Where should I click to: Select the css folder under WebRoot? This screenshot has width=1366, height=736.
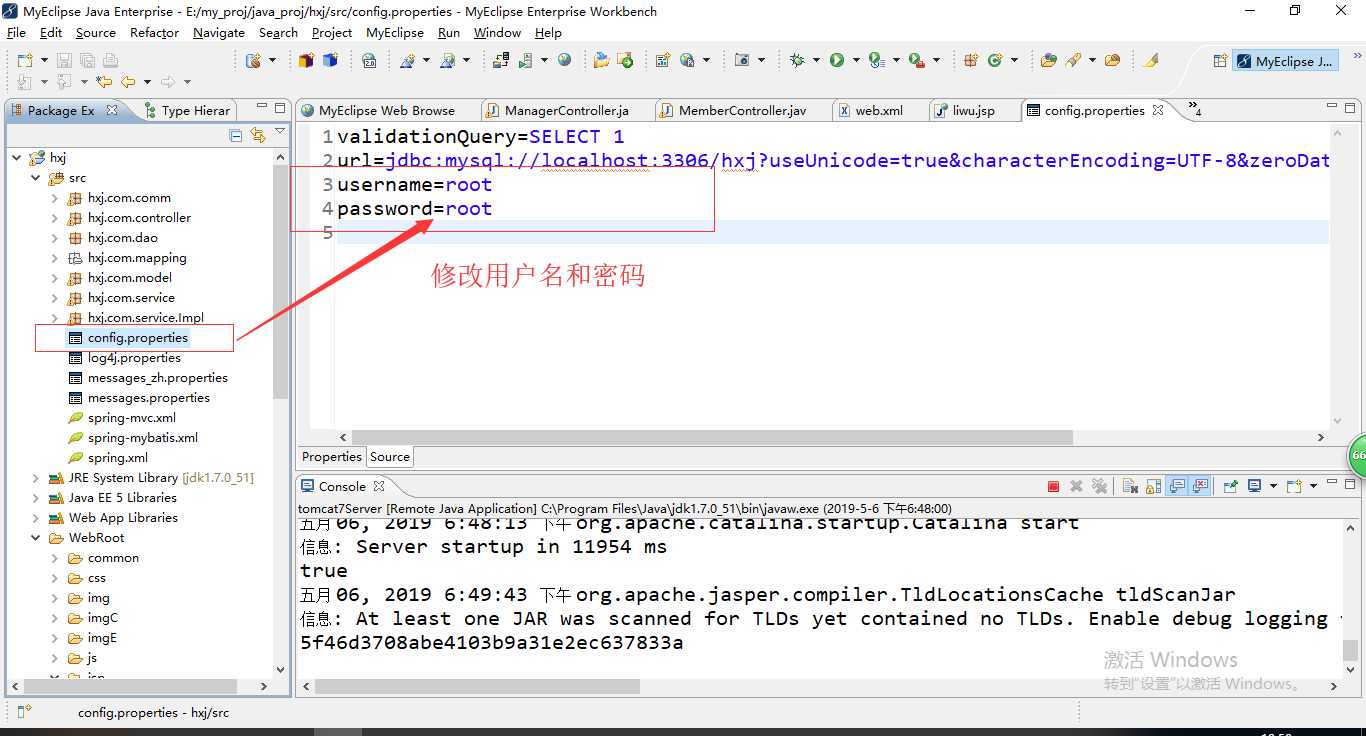point(87,578)
